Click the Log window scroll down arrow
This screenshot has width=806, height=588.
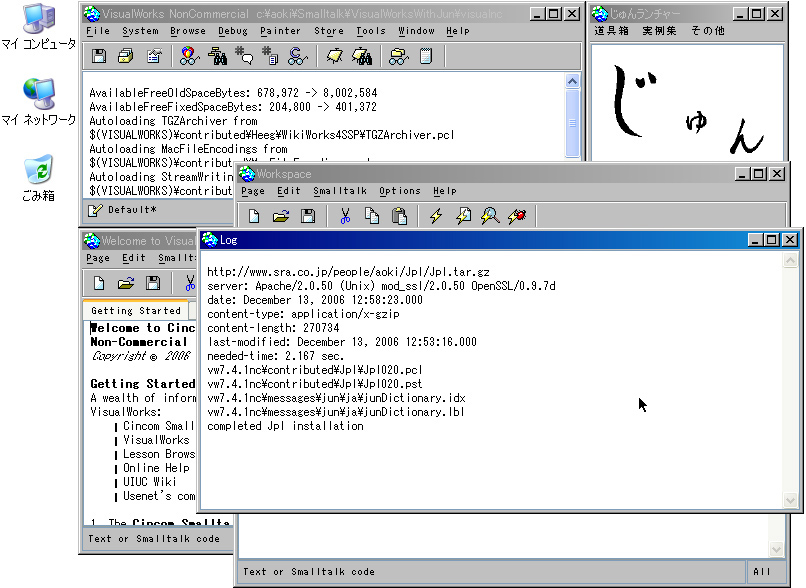(x=790, y=500)
